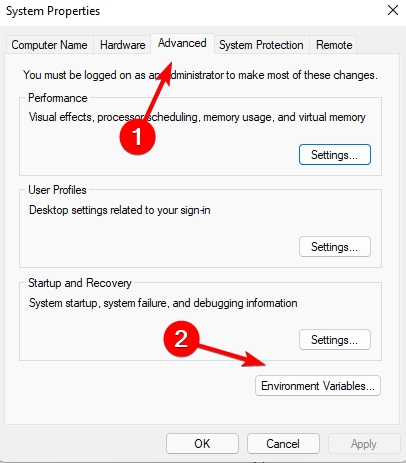Click the Startup and Recovery group label
406x463 pixels.
[x=80, y=283]
